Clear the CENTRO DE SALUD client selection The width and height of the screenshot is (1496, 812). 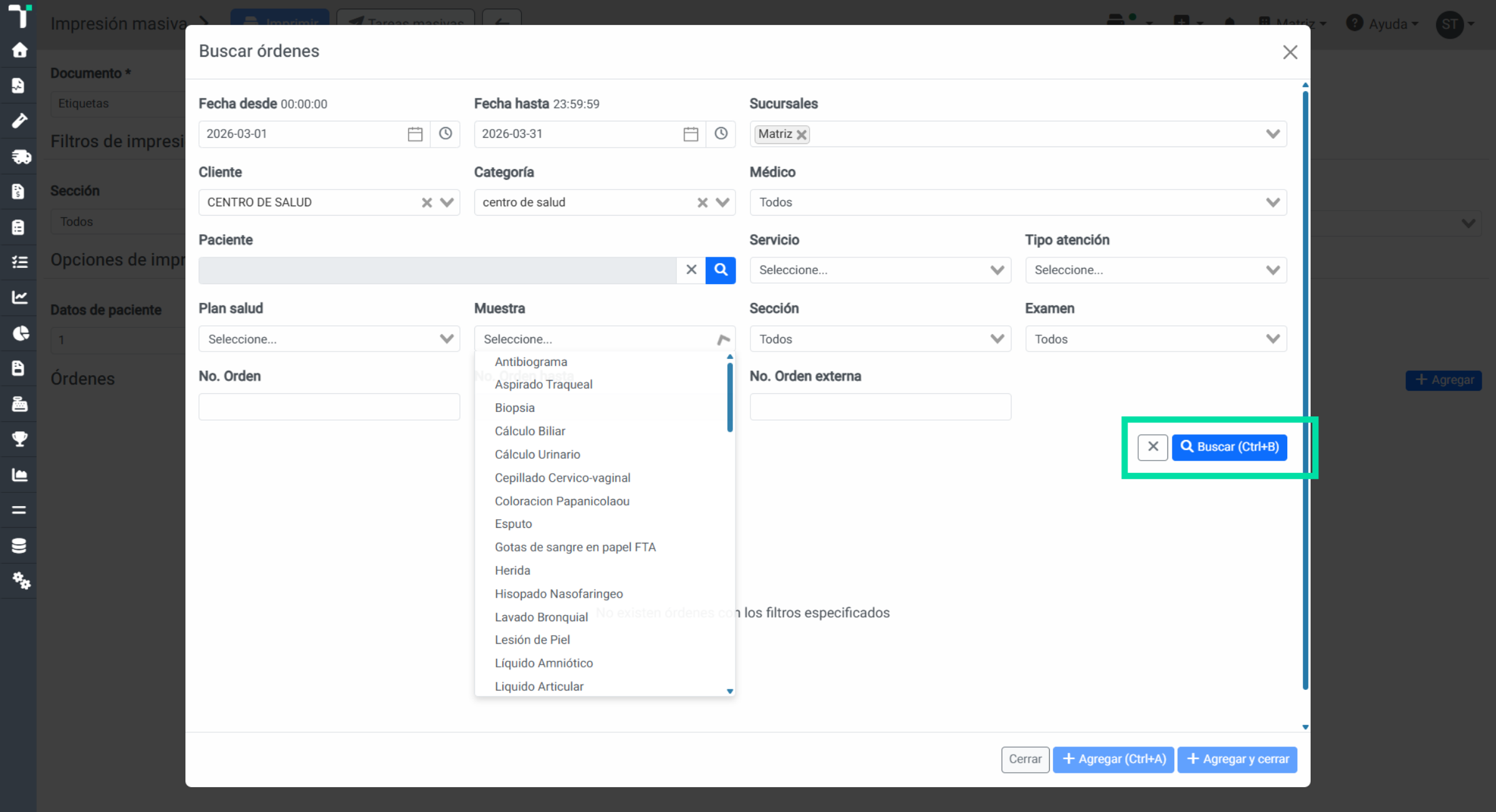(427, 203)
